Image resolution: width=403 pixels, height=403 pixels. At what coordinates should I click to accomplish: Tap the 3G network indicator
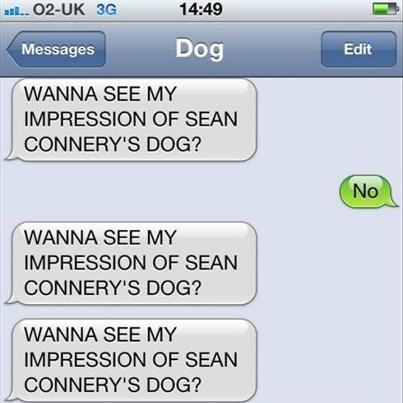[106, 10]
